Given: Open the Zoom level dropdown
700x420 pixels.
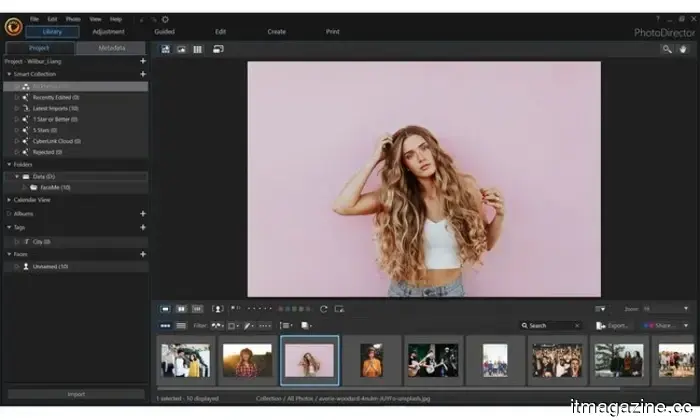Looking at the screenshot, I should point(686,308).
